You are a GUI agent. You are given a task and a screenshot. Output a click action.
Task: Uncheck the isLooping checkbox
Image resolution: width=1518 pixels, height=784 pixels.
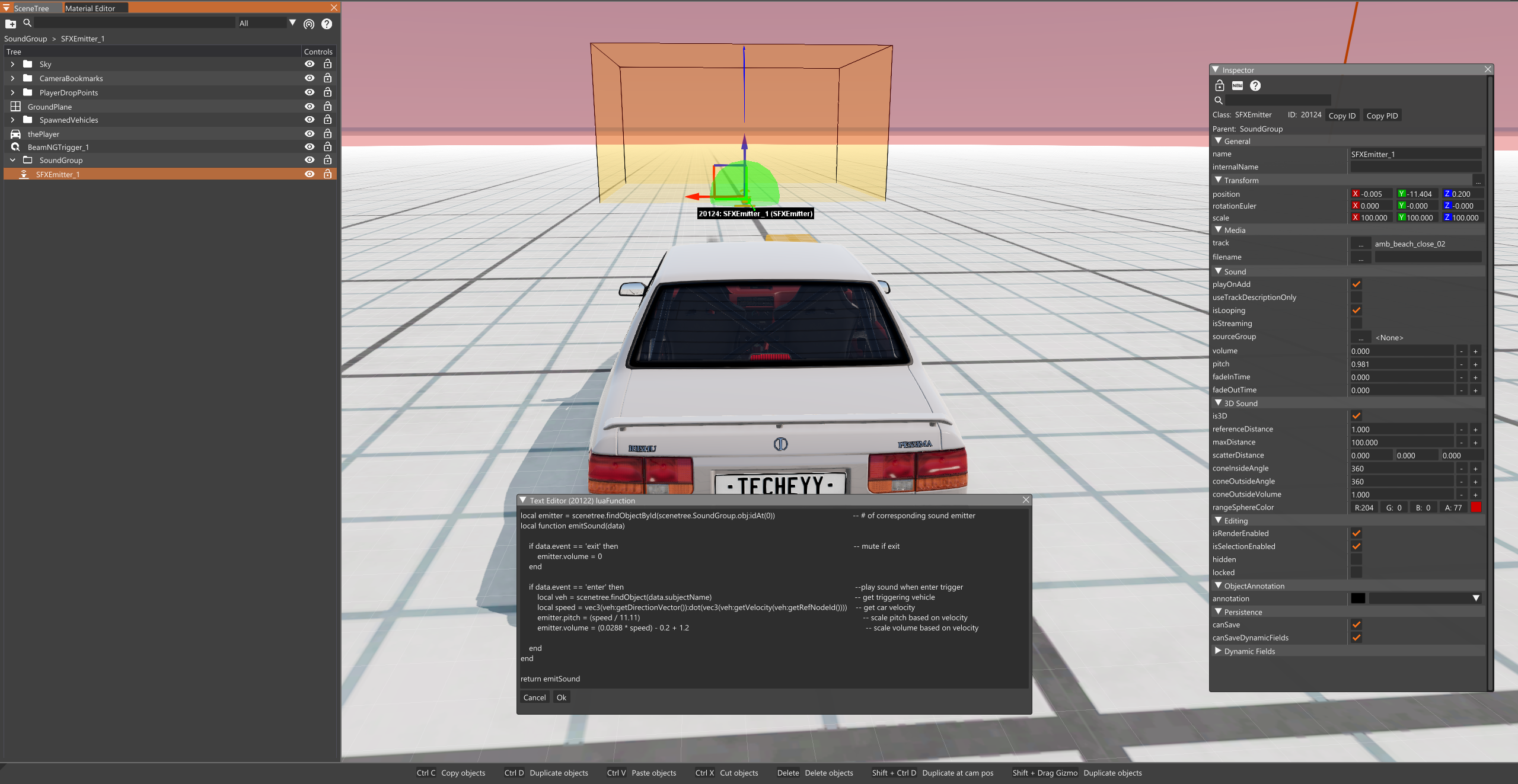click(x=1356, y=311)
